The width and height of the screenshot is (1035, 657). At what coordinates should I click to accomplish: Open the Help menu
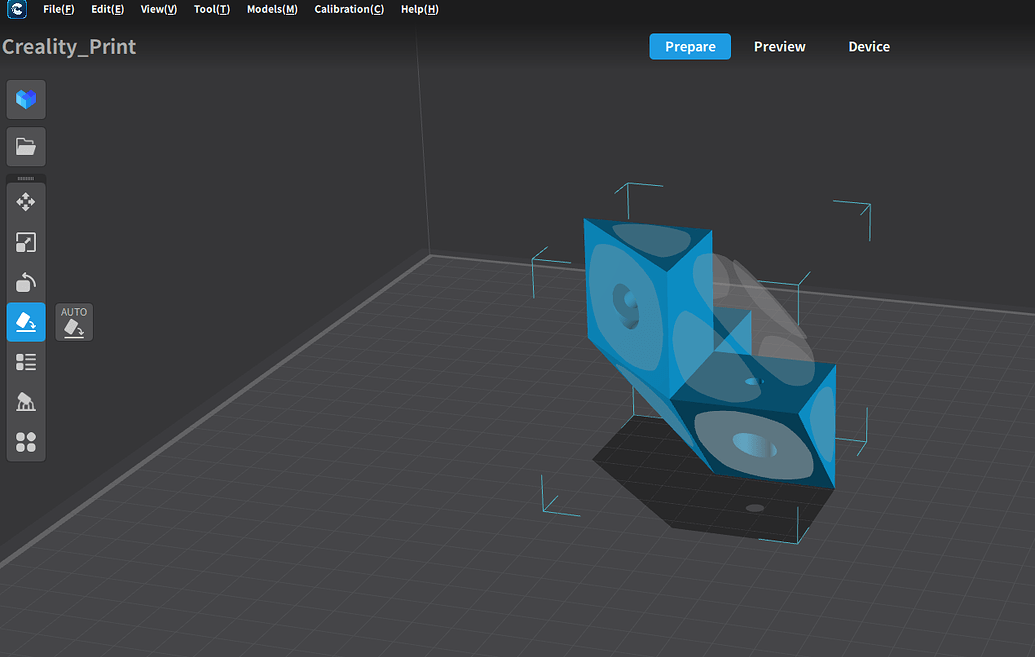pyautogui.click(x=420, y=9)
